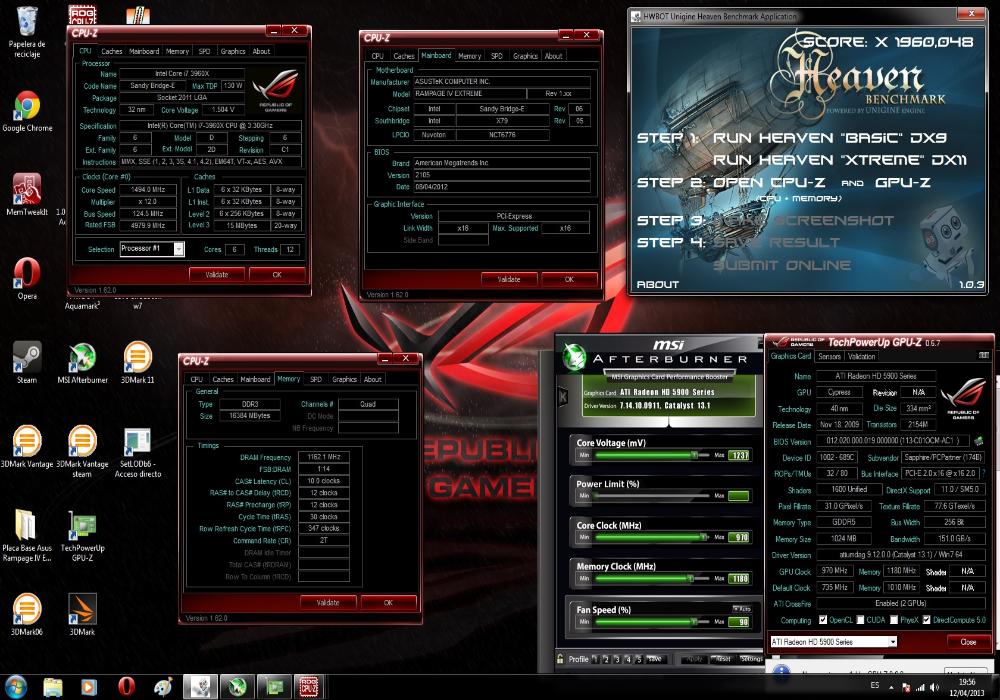Click the Afterburner Reset button

[723, 659]
